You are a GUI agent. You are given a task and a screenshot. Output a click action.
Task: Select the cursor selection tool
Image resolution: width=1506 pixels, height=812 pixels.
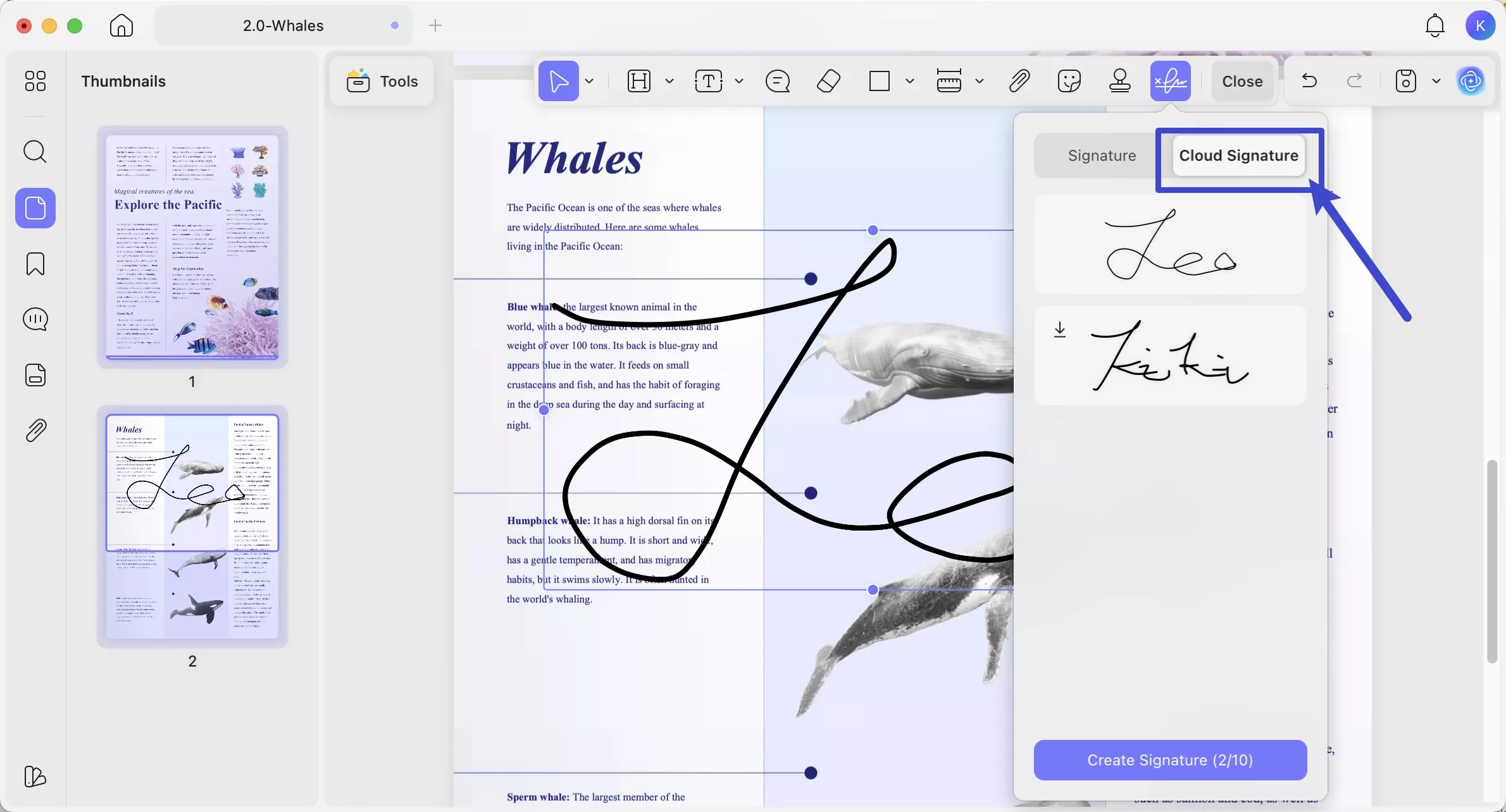[559, 81]
